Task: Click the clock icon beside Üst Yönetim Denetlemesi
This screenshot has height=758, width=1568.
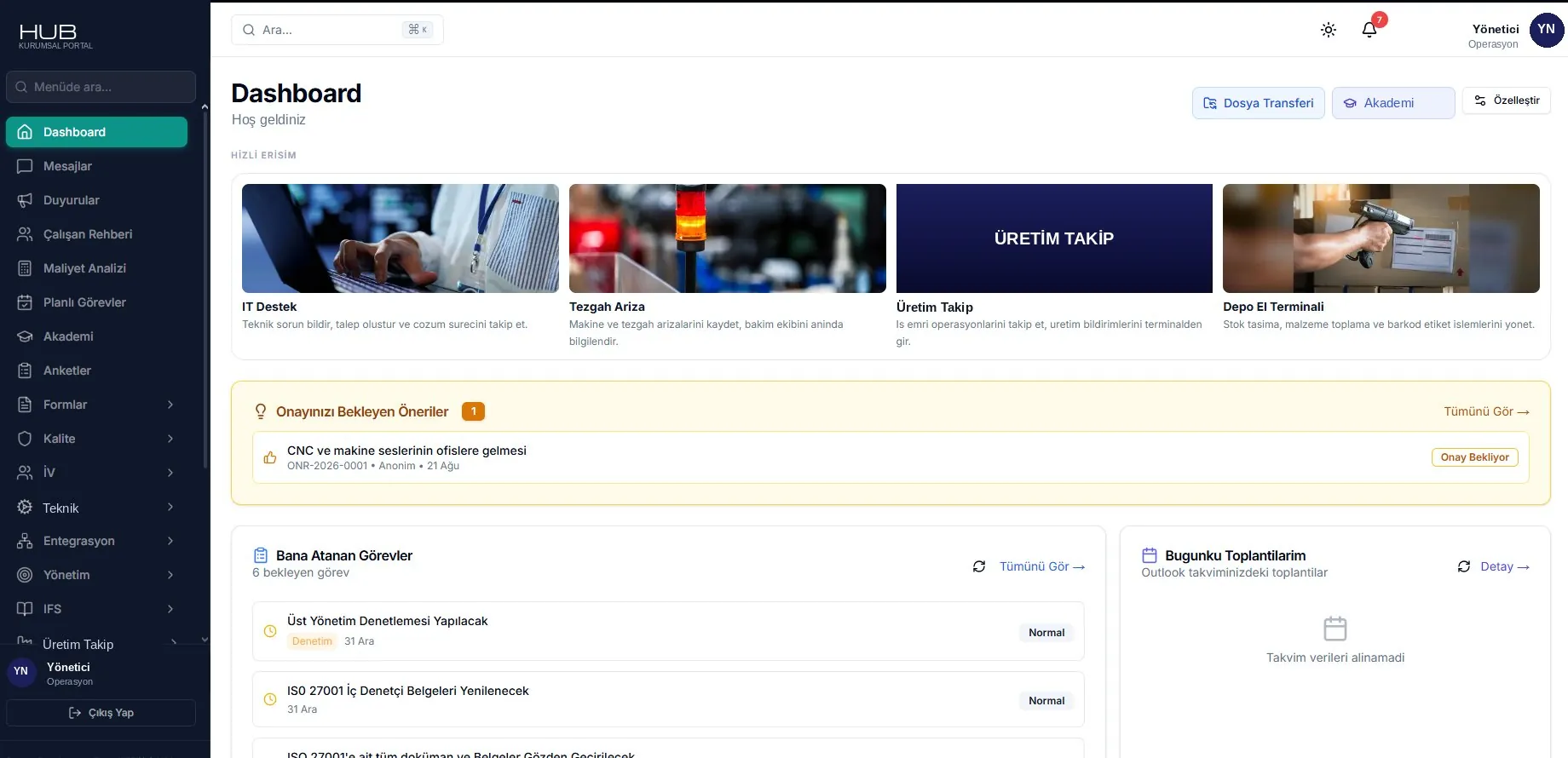Action: pyautogui.click(x=270, y=631)
